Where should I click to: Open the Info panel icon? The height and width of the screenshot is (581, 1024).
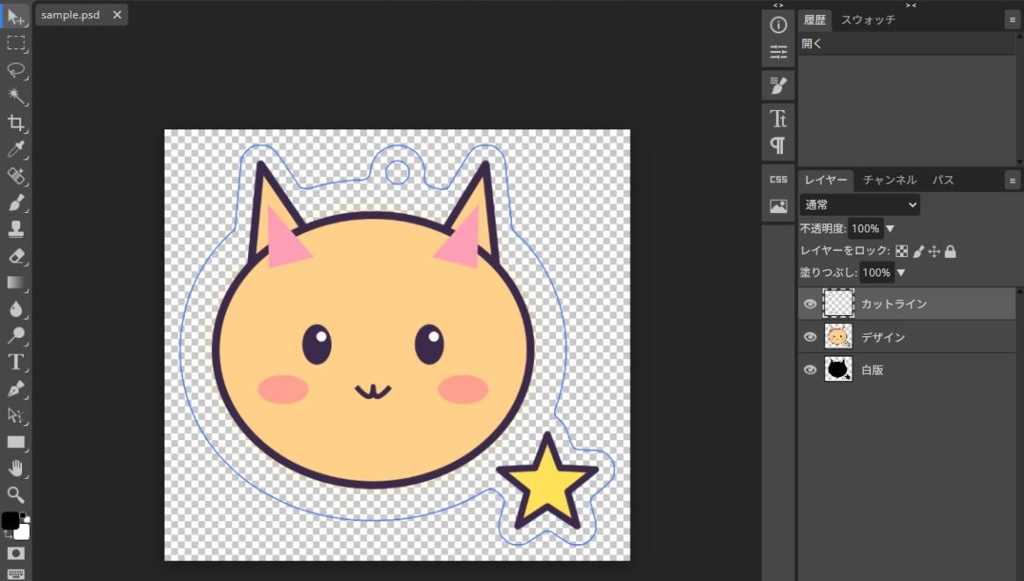pos(778,25)
